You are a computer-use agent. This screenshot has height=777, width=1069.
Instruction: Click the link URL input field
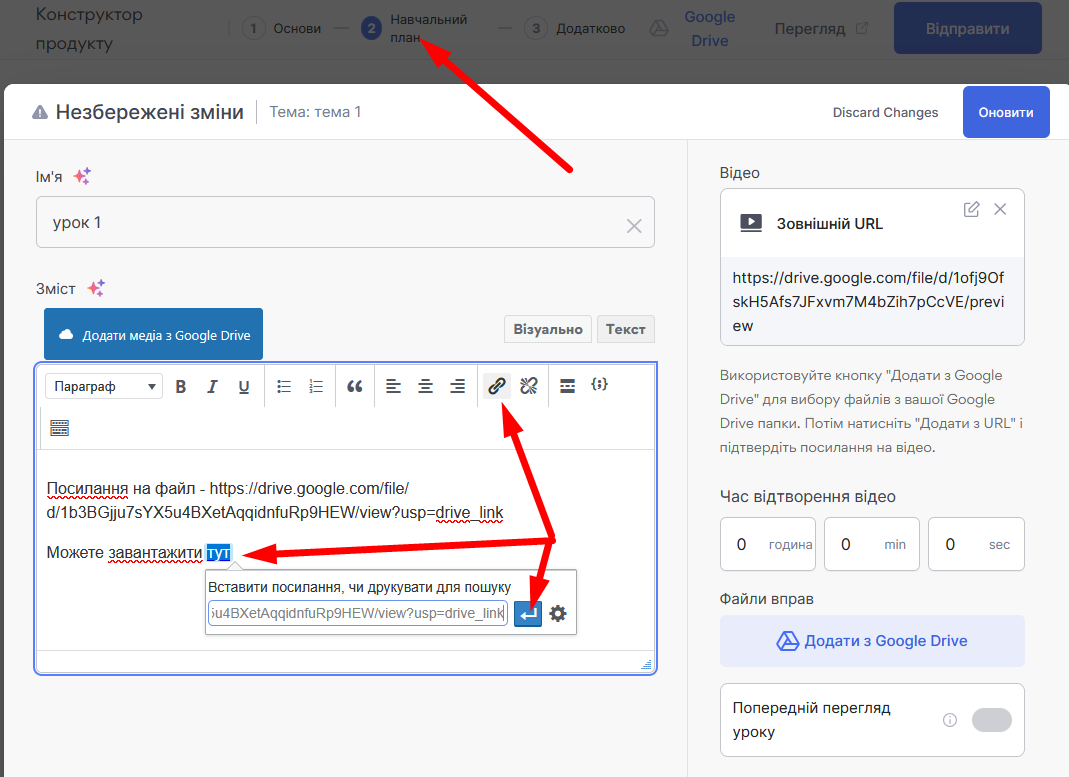(x=357, y=613)
